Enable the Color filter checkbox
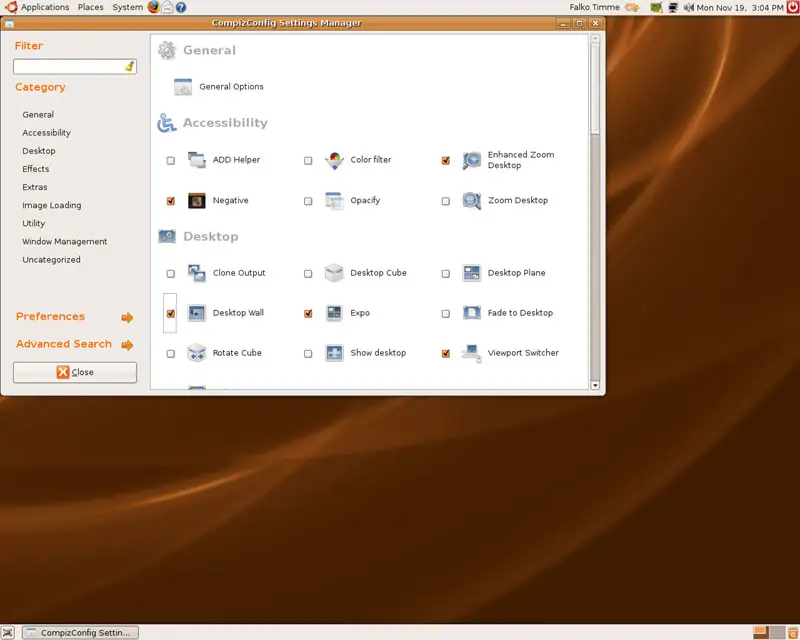 (308, 161)
